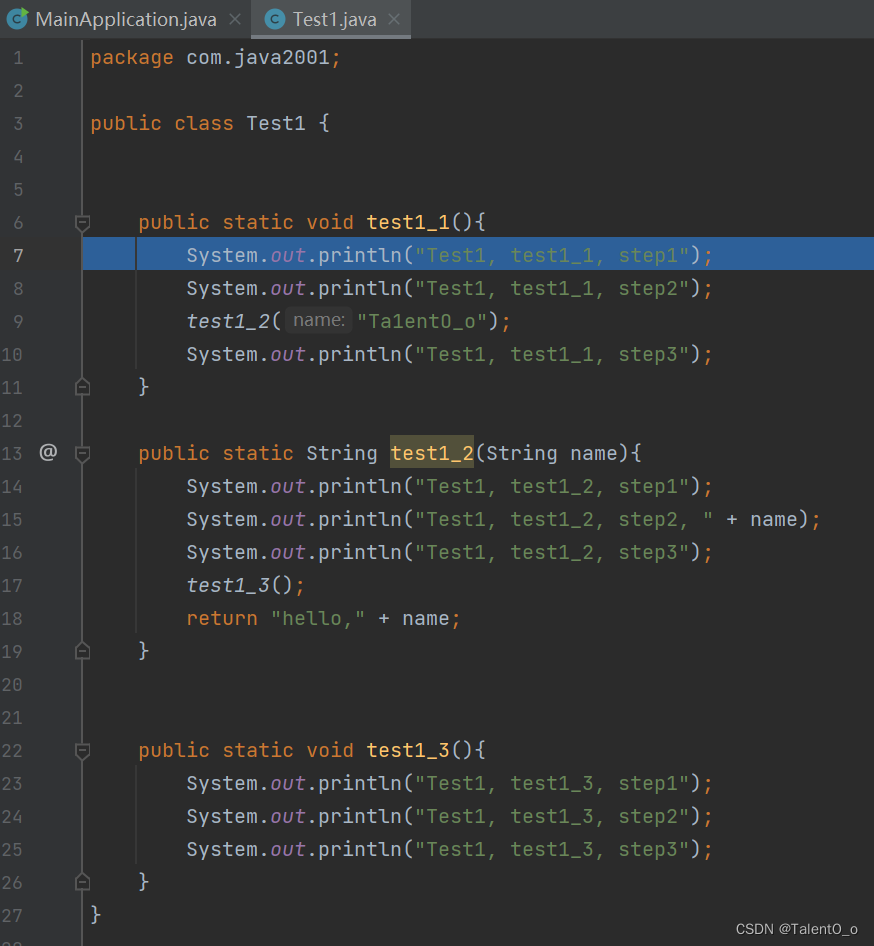This screenshot has width=874, height=946.
Task: Click the test1_3() call on line 17
Action: [239, 585]
